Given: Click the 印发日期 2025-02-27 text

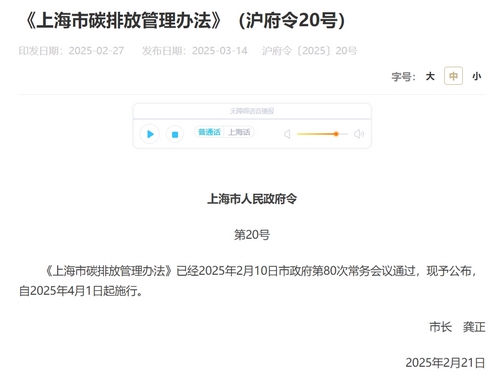Looking at the screenshot, I should click(71, 51).
